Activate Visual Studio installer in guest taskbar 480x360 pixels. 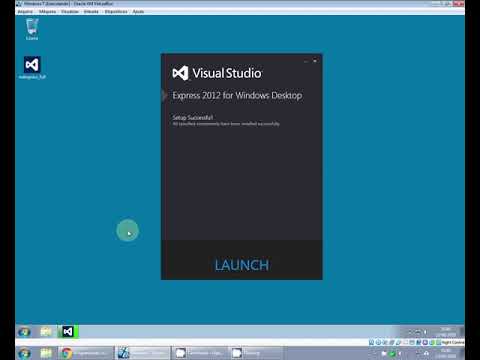coord(68,332)
